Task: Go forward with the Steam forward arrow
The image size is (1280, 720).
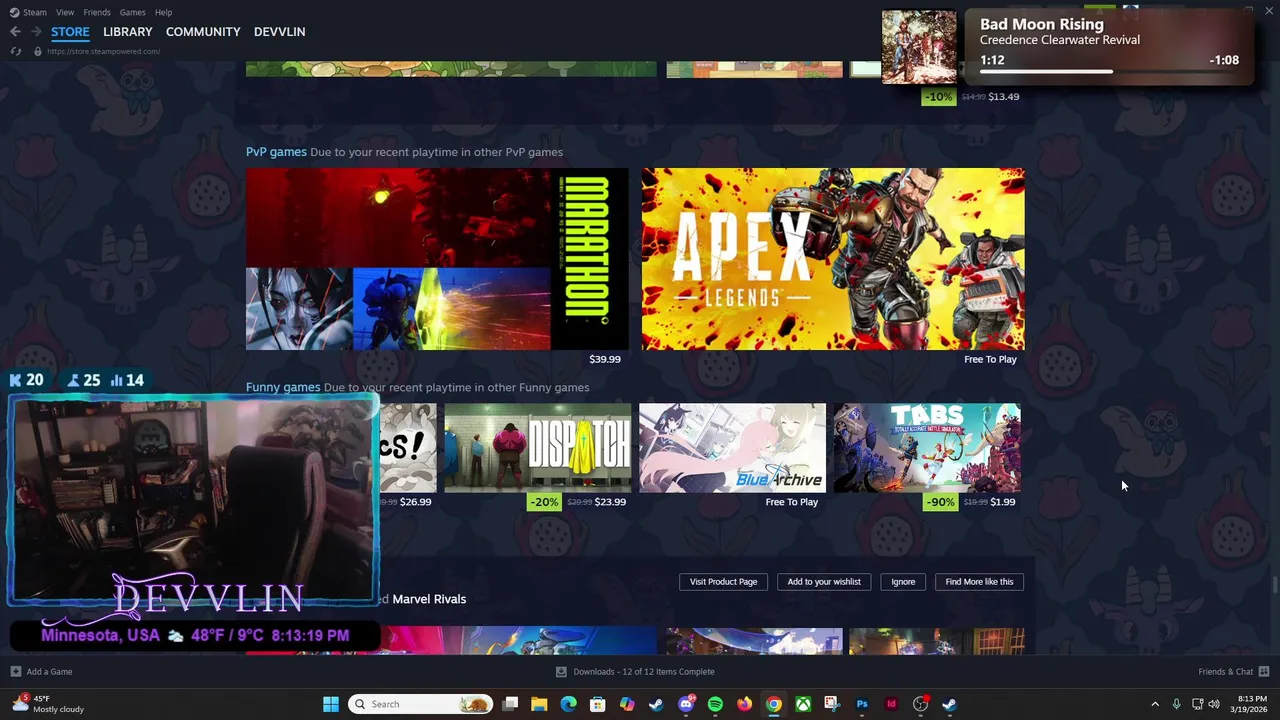Action: pos(36,32)
